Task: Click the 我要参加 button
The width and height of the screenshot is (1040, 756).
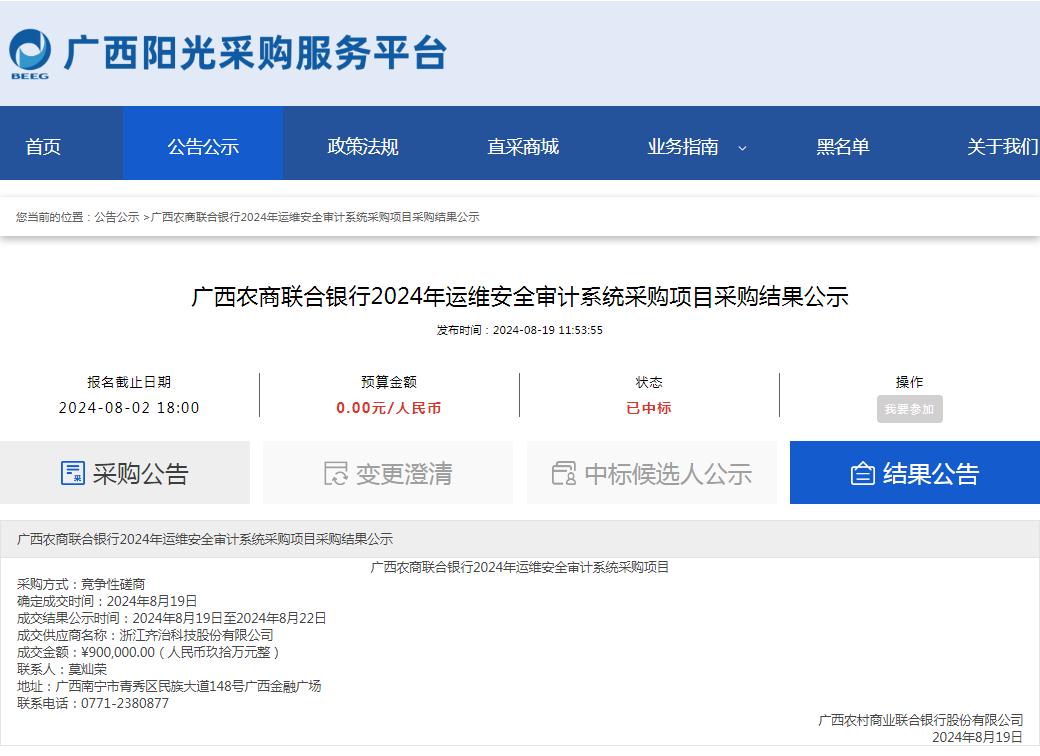Action: coord(909,409)
